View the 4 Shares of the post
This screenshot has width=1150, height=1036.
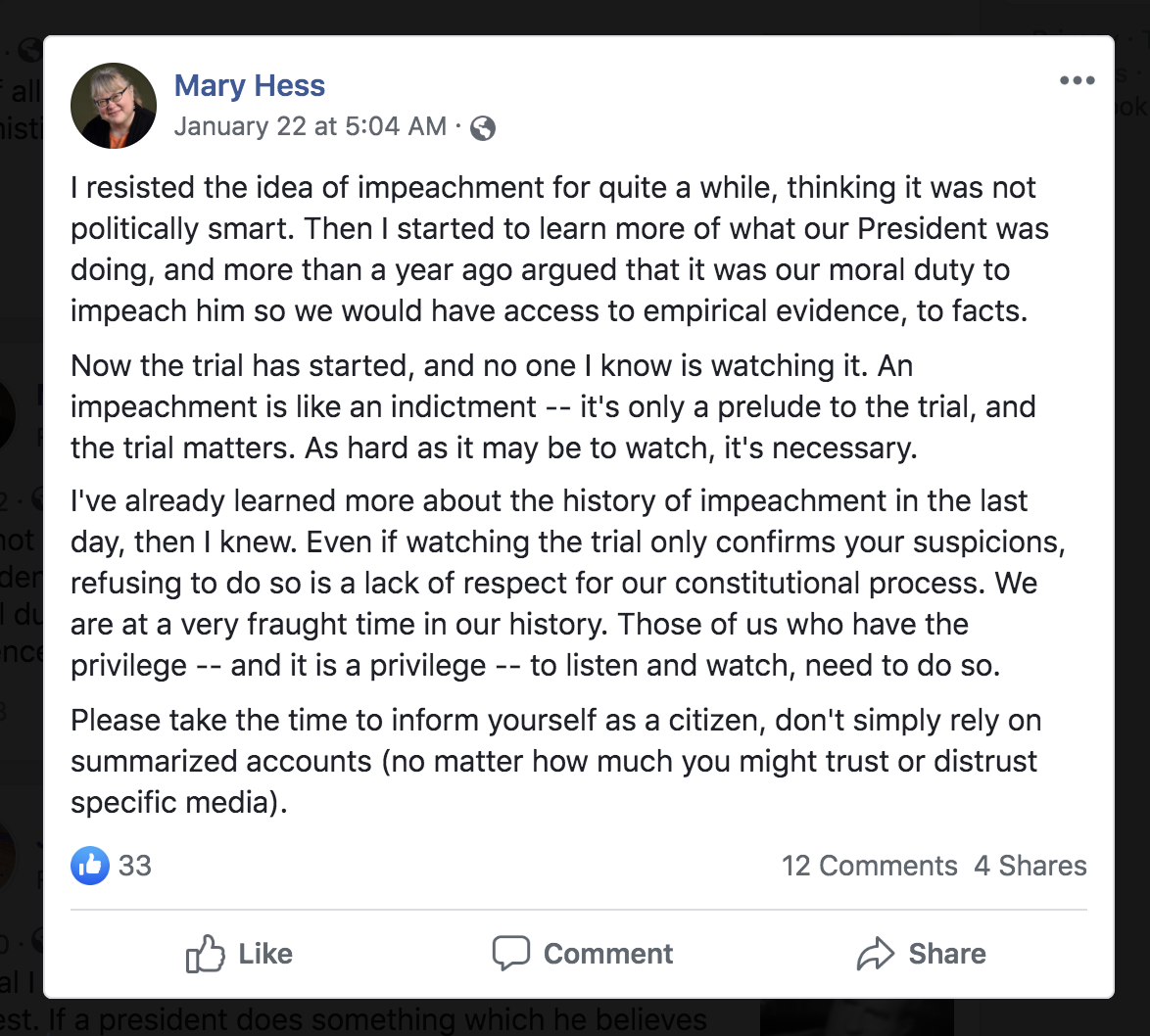point(1030,866)
